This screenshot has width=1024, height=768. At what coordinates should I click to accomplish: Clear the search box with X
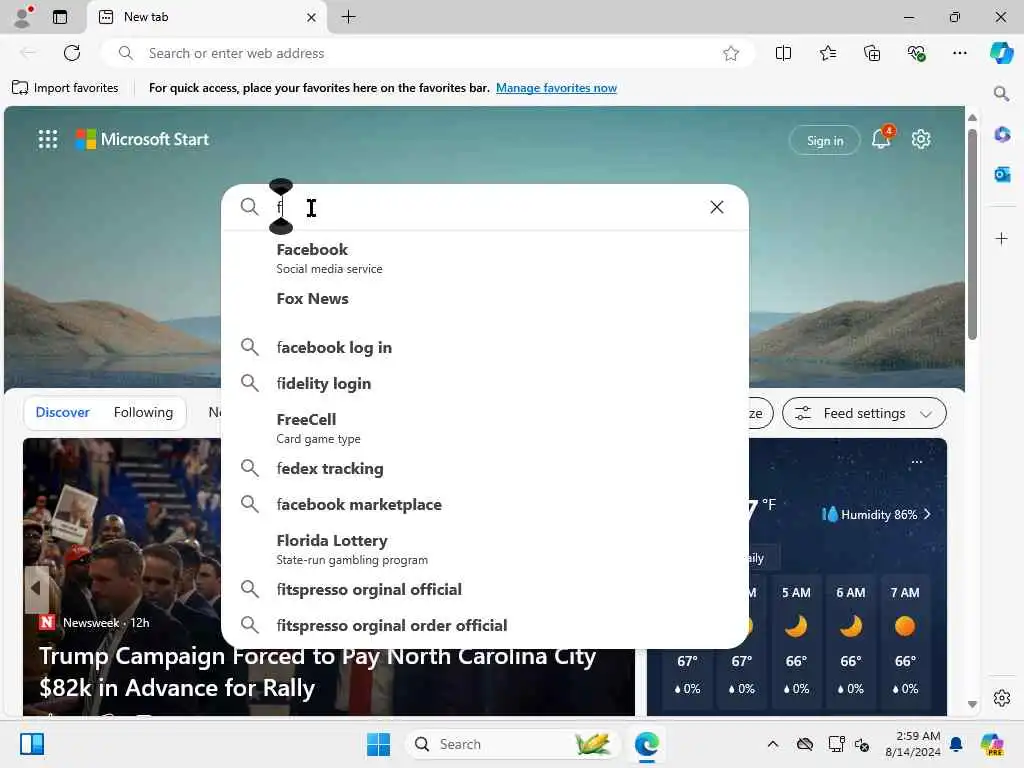(716, 207)
